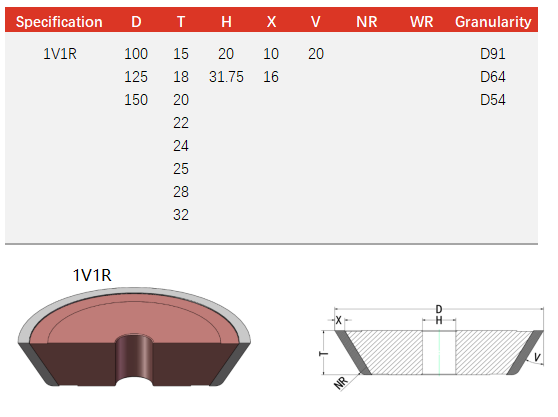Select X value 10
Screen dimensions: 558x417
(x=271, y=54)
